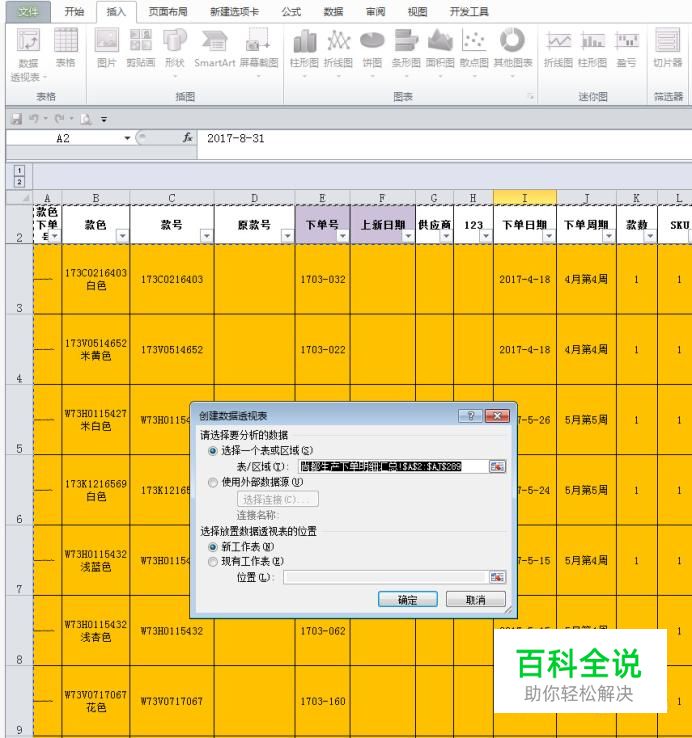Customize quick access toolbar dropdown
Image resolution: width=692 pixels, height=738 pixels.
click(x=104, y=120)
